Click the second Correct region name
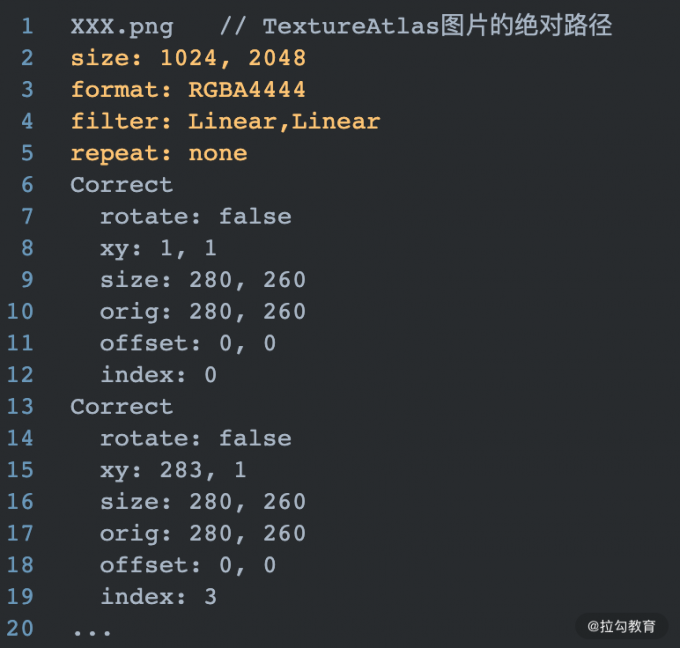680x648 pixels. pyautogui.click(x=122, y=407)
